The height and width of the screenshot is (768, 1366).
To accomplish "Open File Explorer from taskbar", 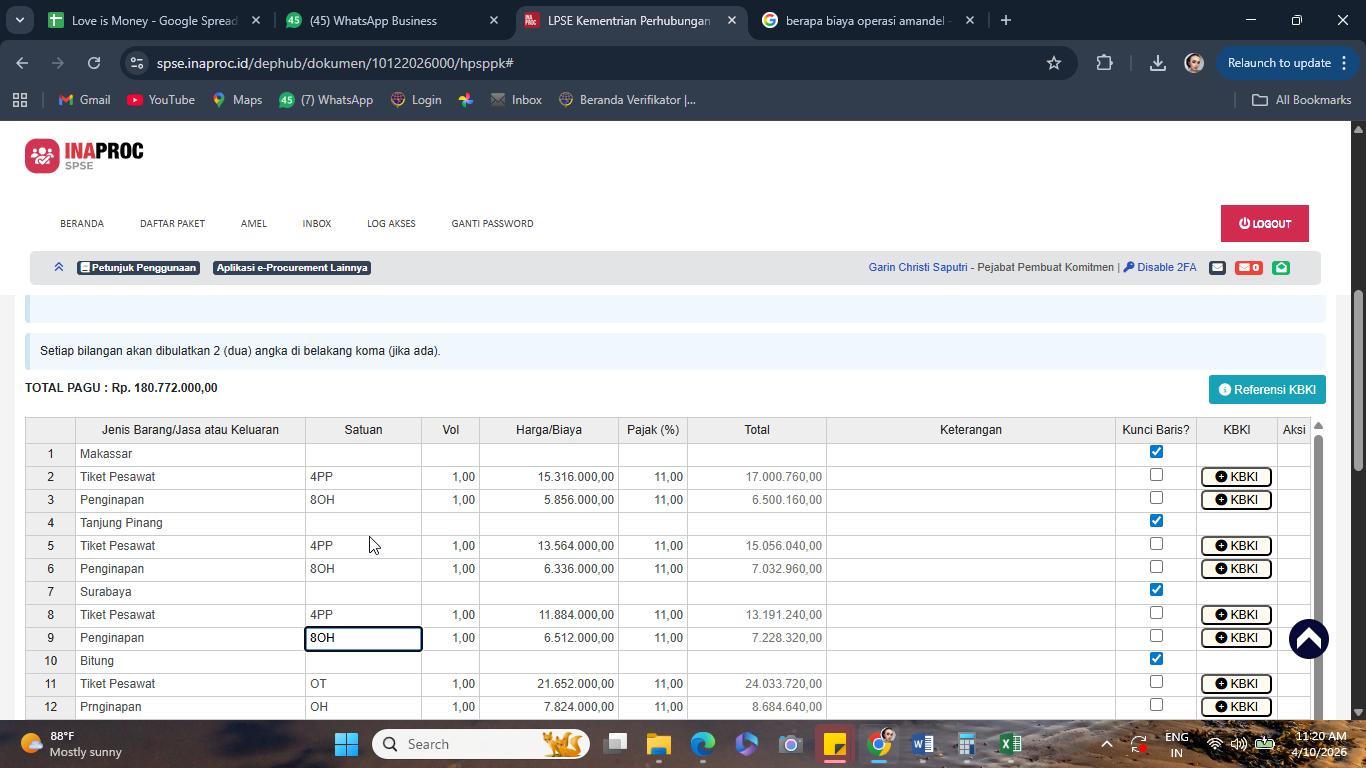I will pos(658,744).
